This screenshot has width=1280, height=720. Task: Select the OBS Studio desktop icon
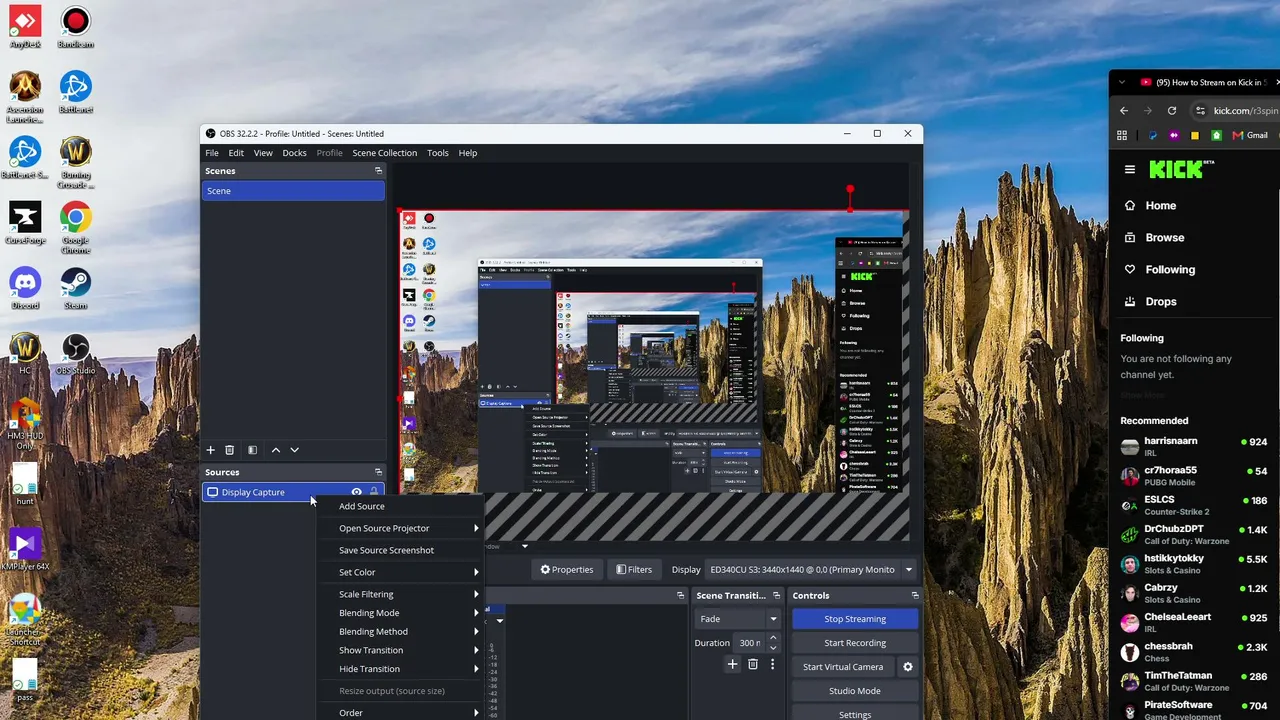(75, 354)
